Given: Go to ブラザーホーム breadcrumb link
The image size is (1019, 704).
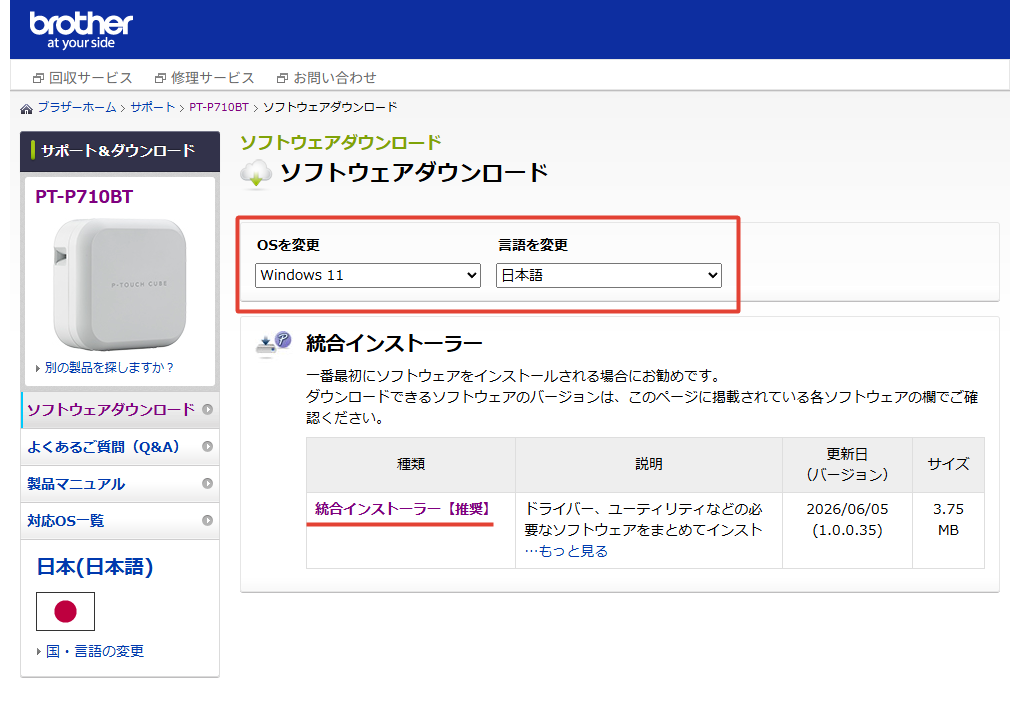Looking at the screenshot, I should (x=77, y=107).
